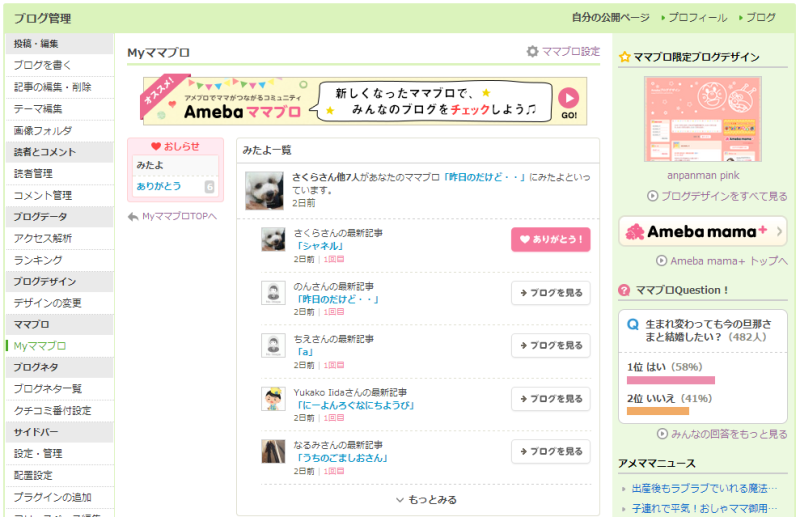The image size is (800, 517).
Task: Click the Ameba mama+ flower logo banner
Action: [x=703, y=232]
